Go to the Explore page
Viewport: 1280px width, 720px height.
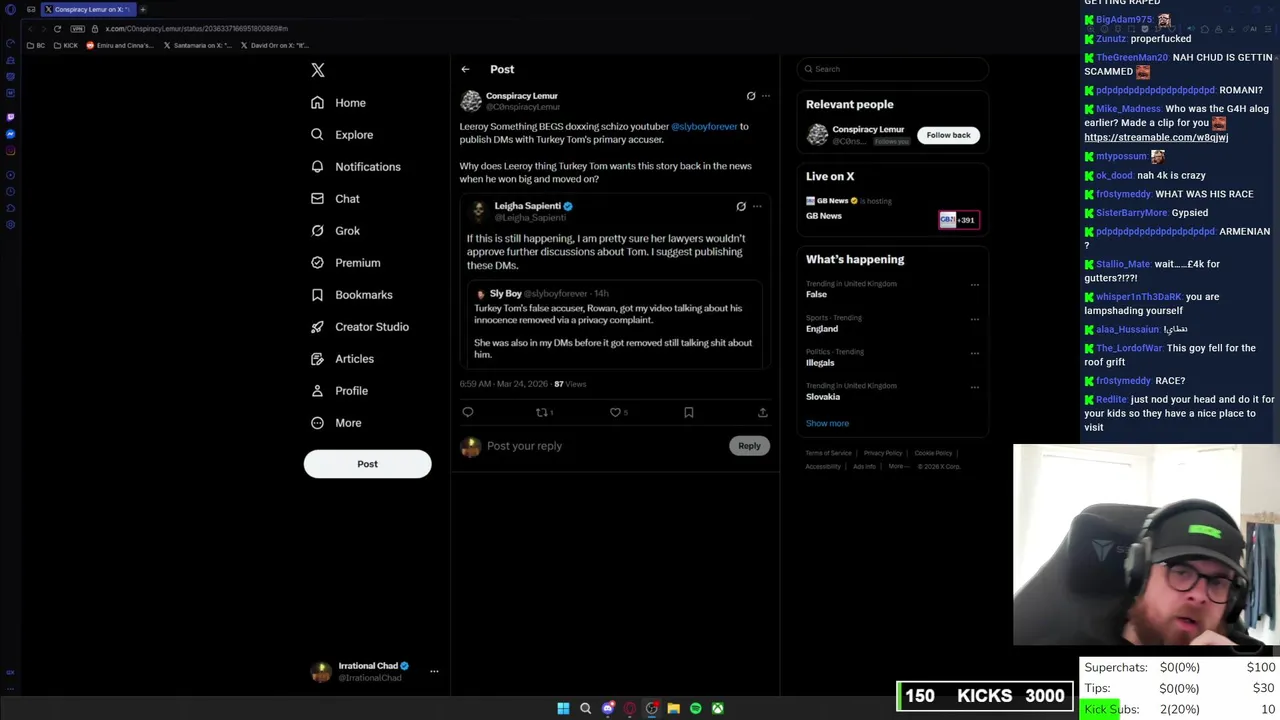pyautogui.click(x=342, y=135)
